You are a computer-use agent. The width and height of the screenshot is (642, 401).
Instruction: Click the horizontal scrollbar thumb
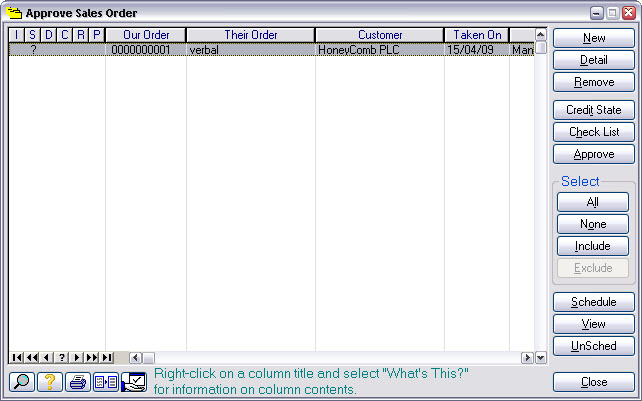click(x=148, y=358)
